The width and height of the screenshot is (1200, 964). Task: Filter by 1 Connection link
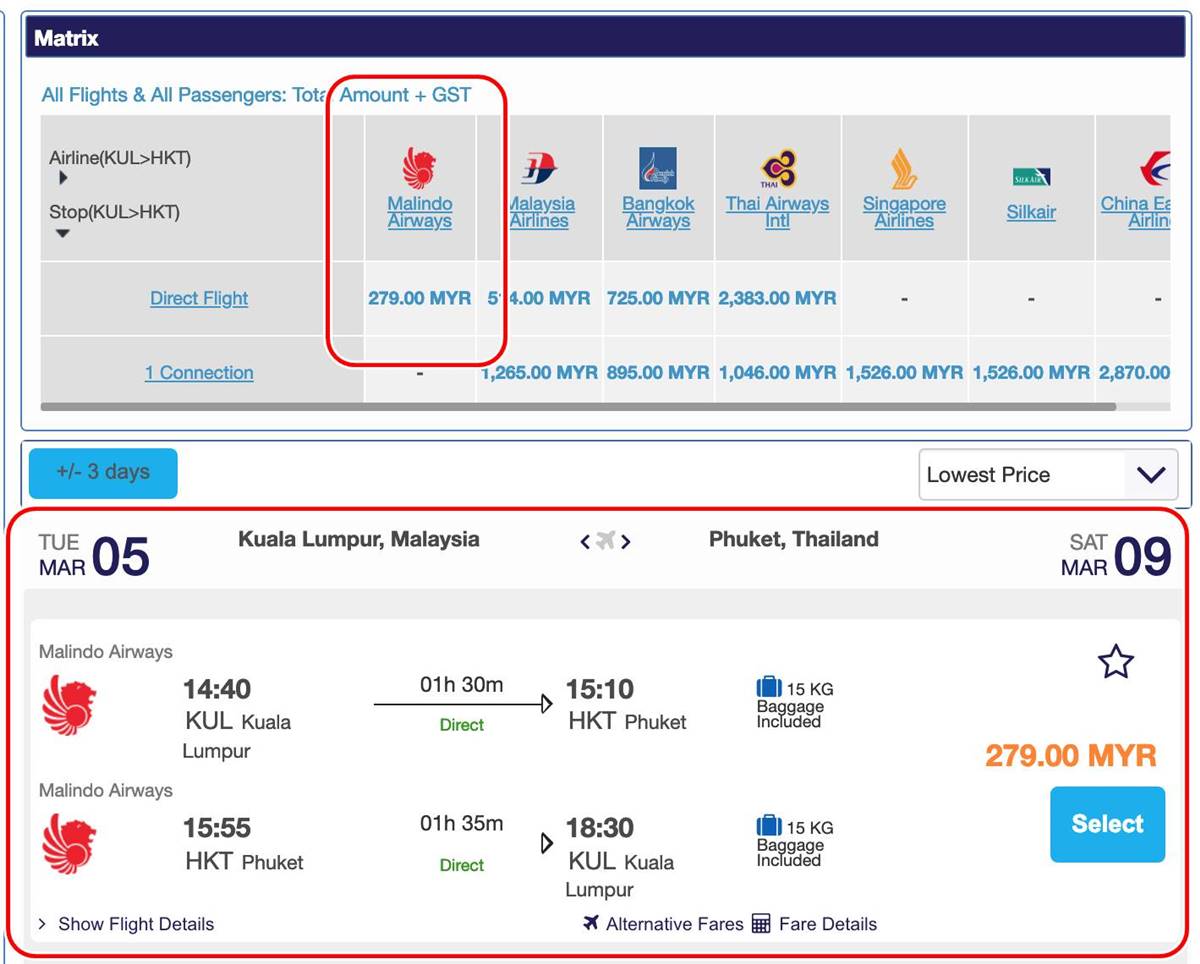(199, 373)
